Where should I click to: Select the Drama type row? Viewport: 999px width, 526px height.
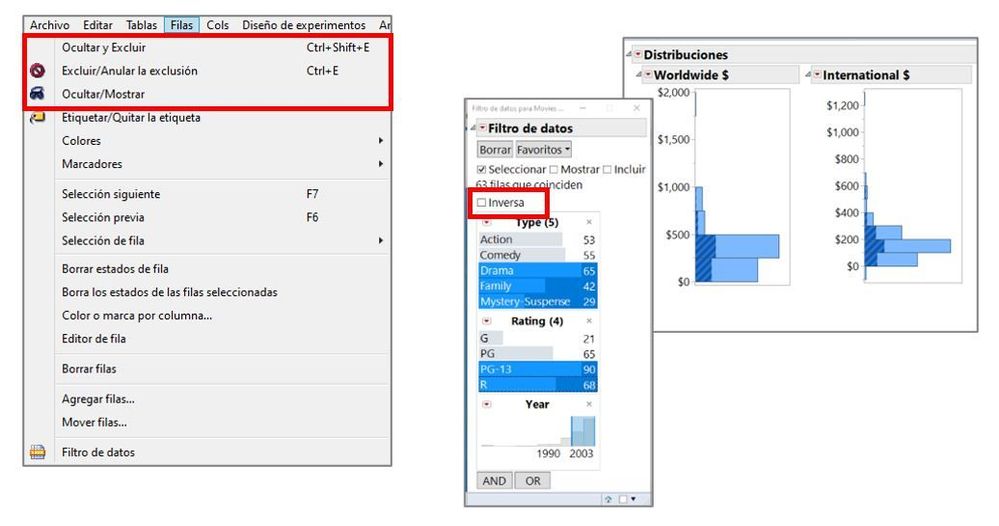coord(537,271)
